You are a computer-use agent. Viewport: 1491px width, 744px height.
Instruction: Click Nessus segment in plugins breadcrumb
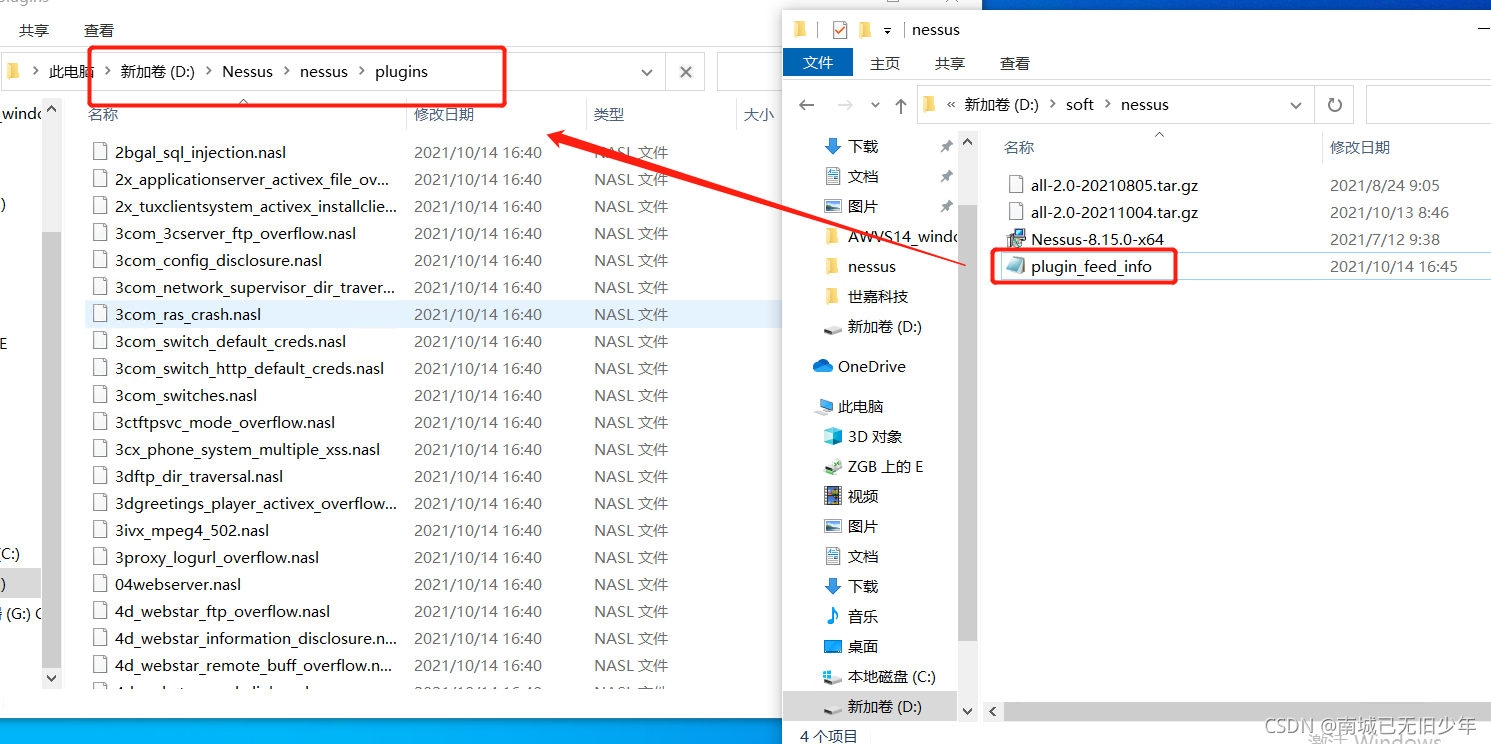point(247,72)
